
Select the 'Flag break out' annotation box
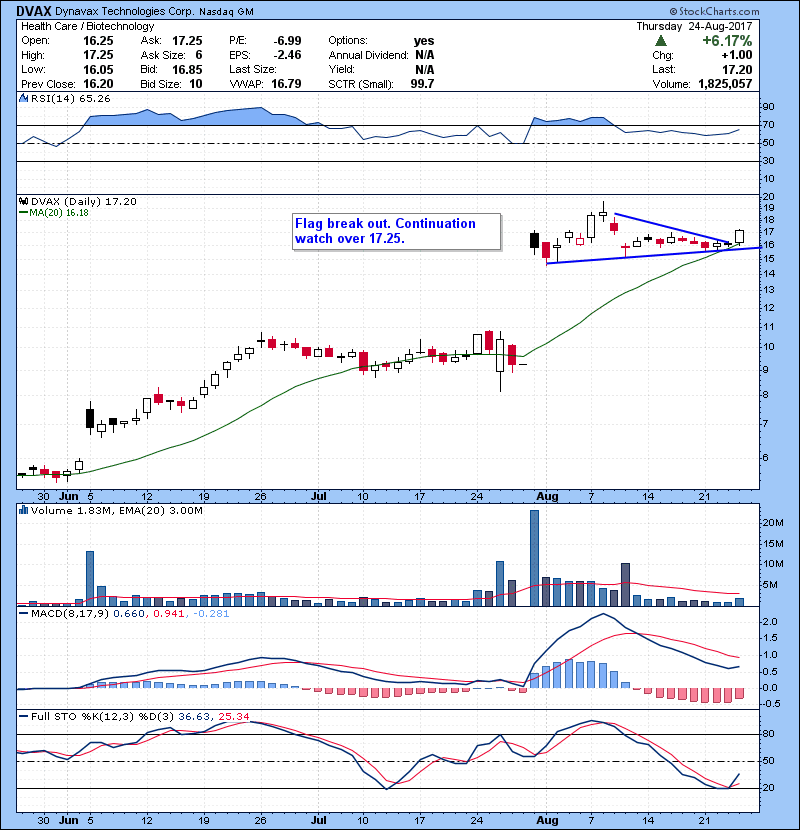coord(395,231)
